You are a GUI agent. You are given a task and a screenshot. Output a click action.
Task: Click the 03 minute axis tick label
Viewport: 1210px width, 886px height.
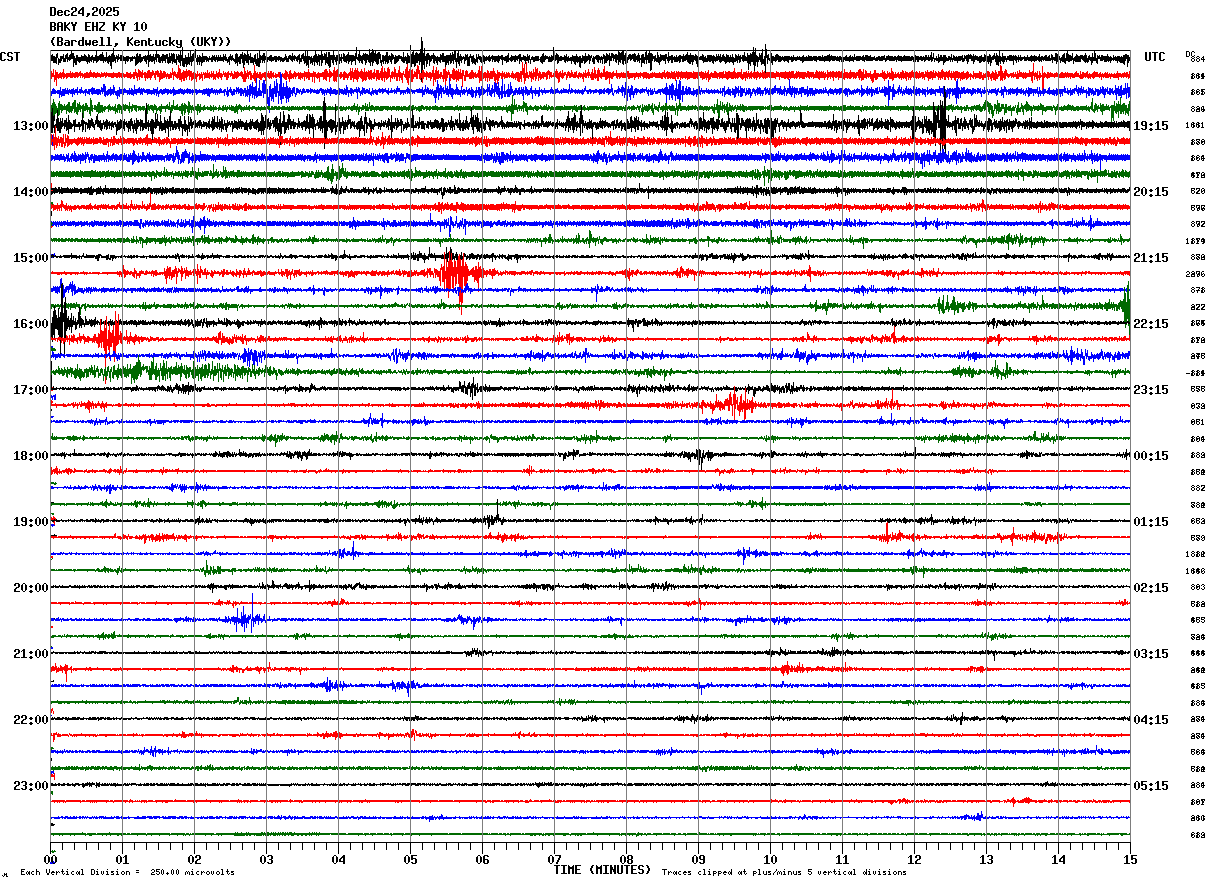tap(266, 859)
